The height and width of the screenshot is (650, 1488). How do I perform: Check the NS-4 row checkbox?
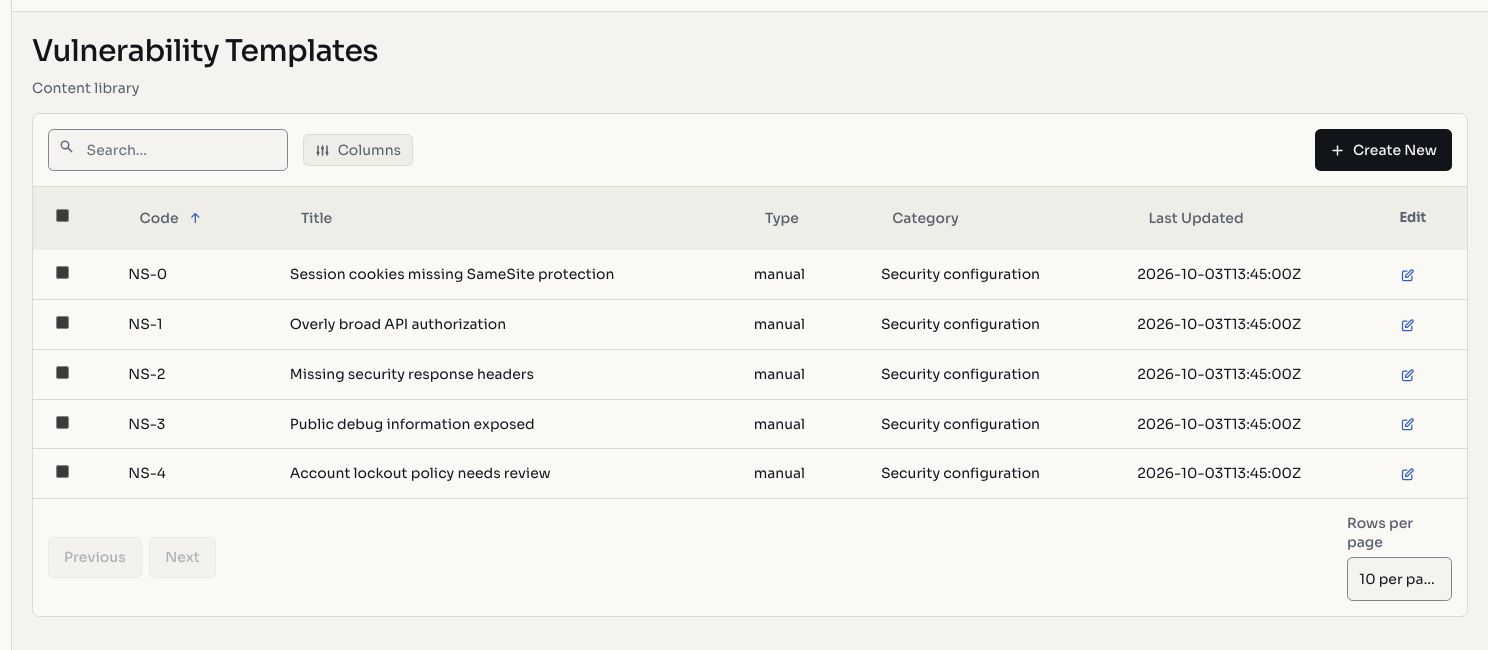point(62,471)
